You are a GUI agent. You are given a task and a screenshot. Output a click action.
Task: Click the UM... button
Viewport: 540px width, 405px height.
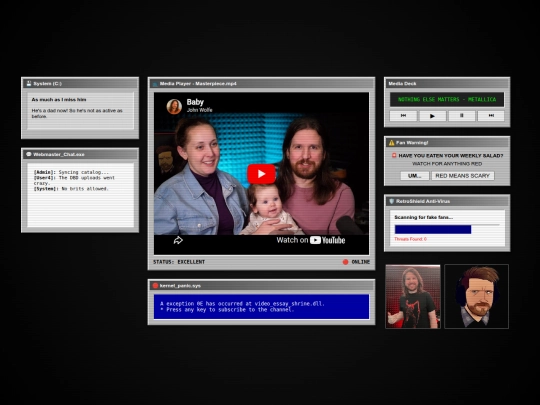click(415, 176)
